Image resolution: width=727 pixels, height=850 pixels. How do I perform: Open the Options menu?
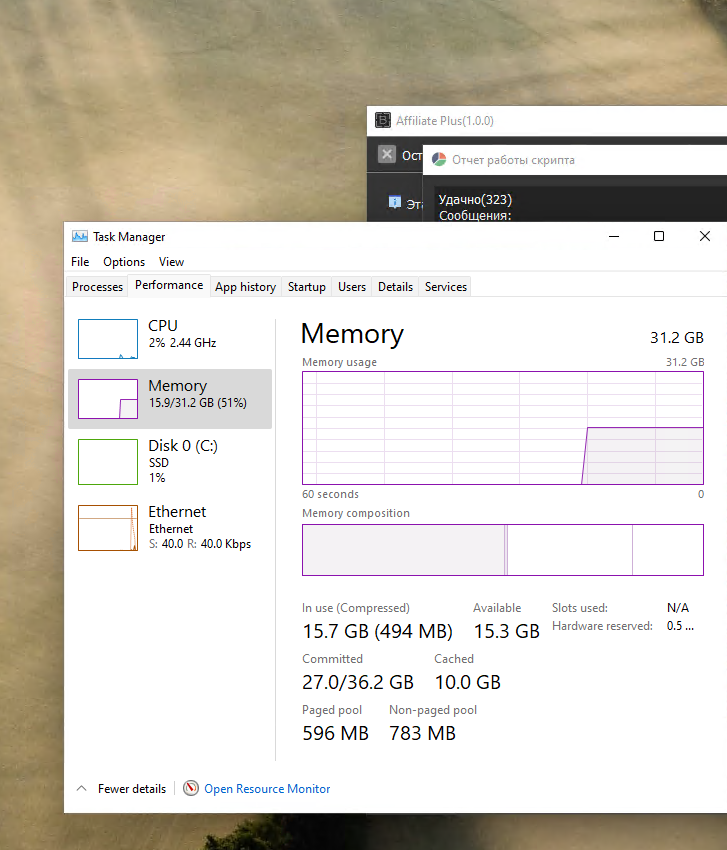tap(124, 262)
